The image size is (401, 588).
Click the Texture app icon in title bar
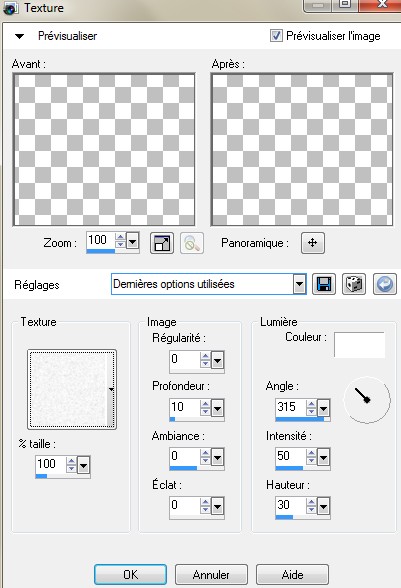pos(10,8)
